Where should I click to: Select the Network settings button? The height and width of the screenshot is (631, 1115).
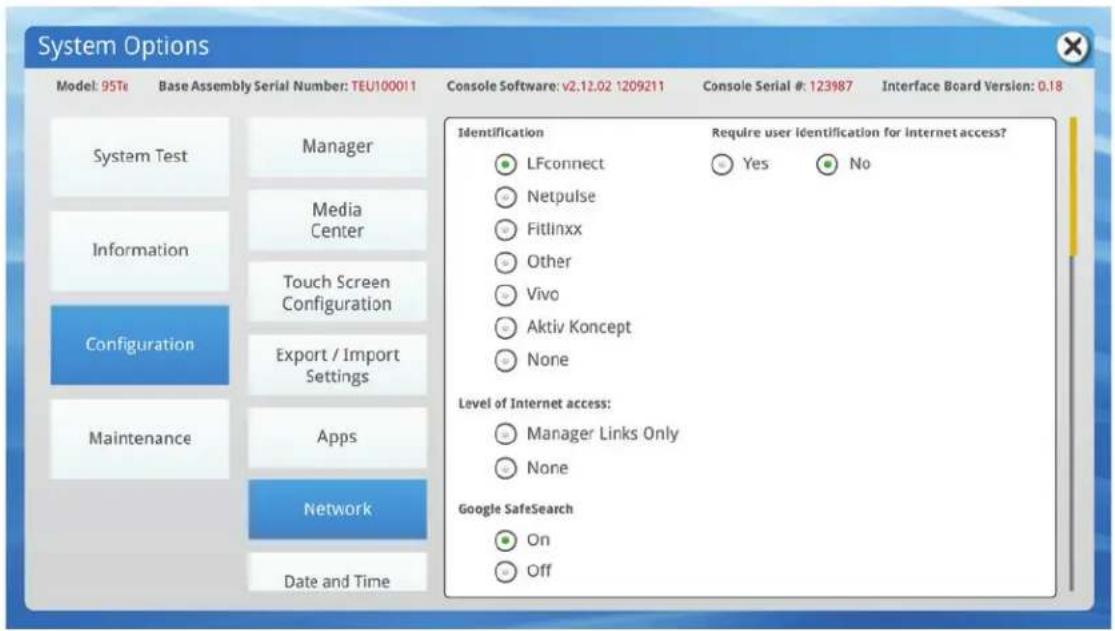click(337, 509)
